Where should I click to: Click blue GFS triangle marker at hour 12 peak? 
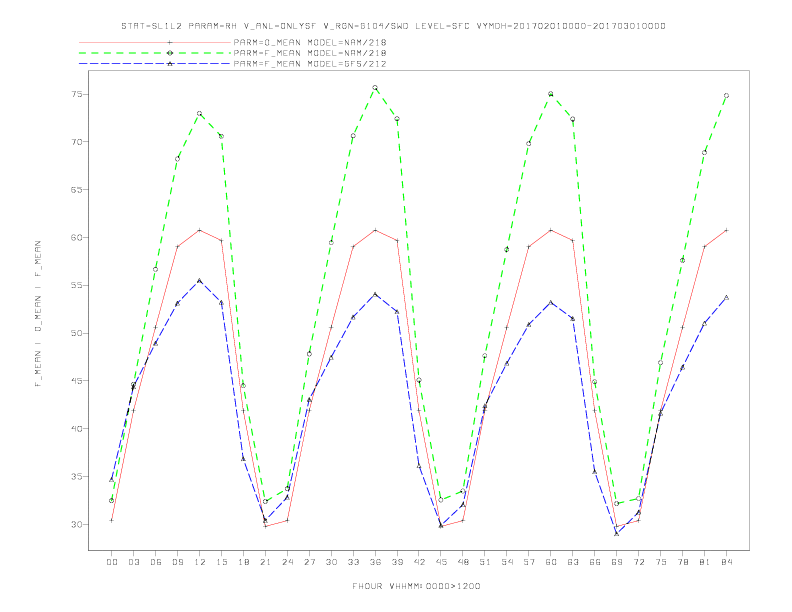click(x=200, y=280)
